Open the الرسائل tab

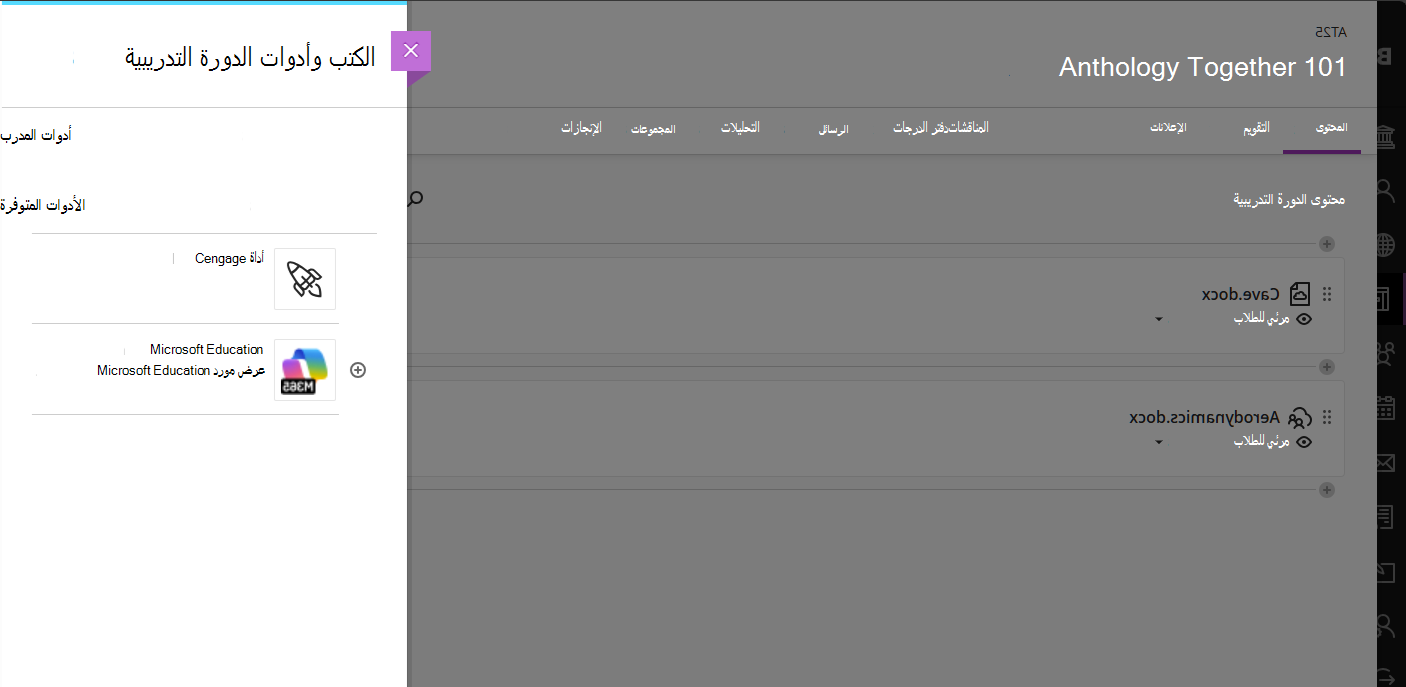click(x=833, y=130)
